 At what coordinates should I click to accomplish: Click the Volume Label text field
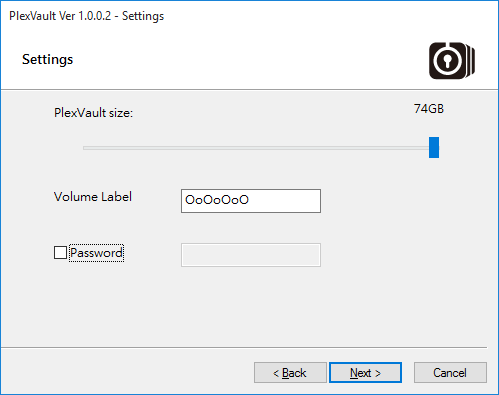click(x=251, y=201)
